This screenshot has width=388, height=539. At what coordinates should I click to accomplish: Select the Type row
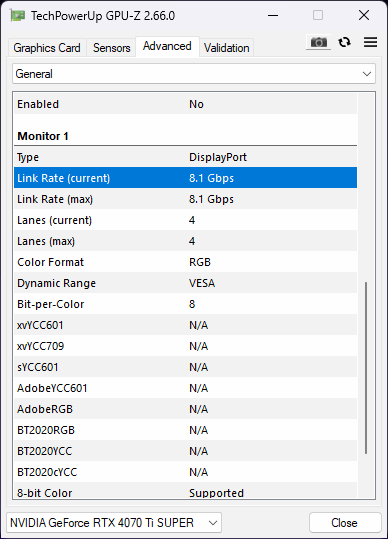point(186,157)
